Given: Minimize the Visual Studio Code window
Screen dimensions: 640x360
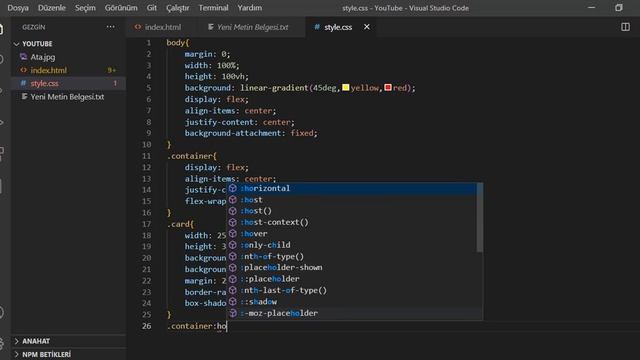Looking at the screenshot, I should (x=591, y=8).
